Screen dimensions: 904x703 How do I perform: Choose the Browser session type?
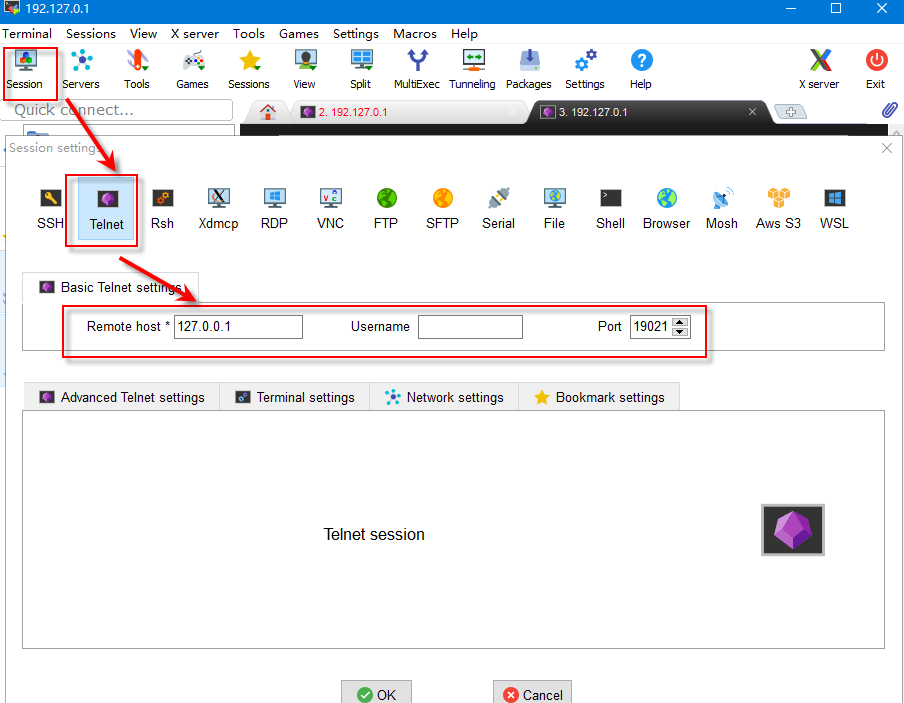point(666,209)
